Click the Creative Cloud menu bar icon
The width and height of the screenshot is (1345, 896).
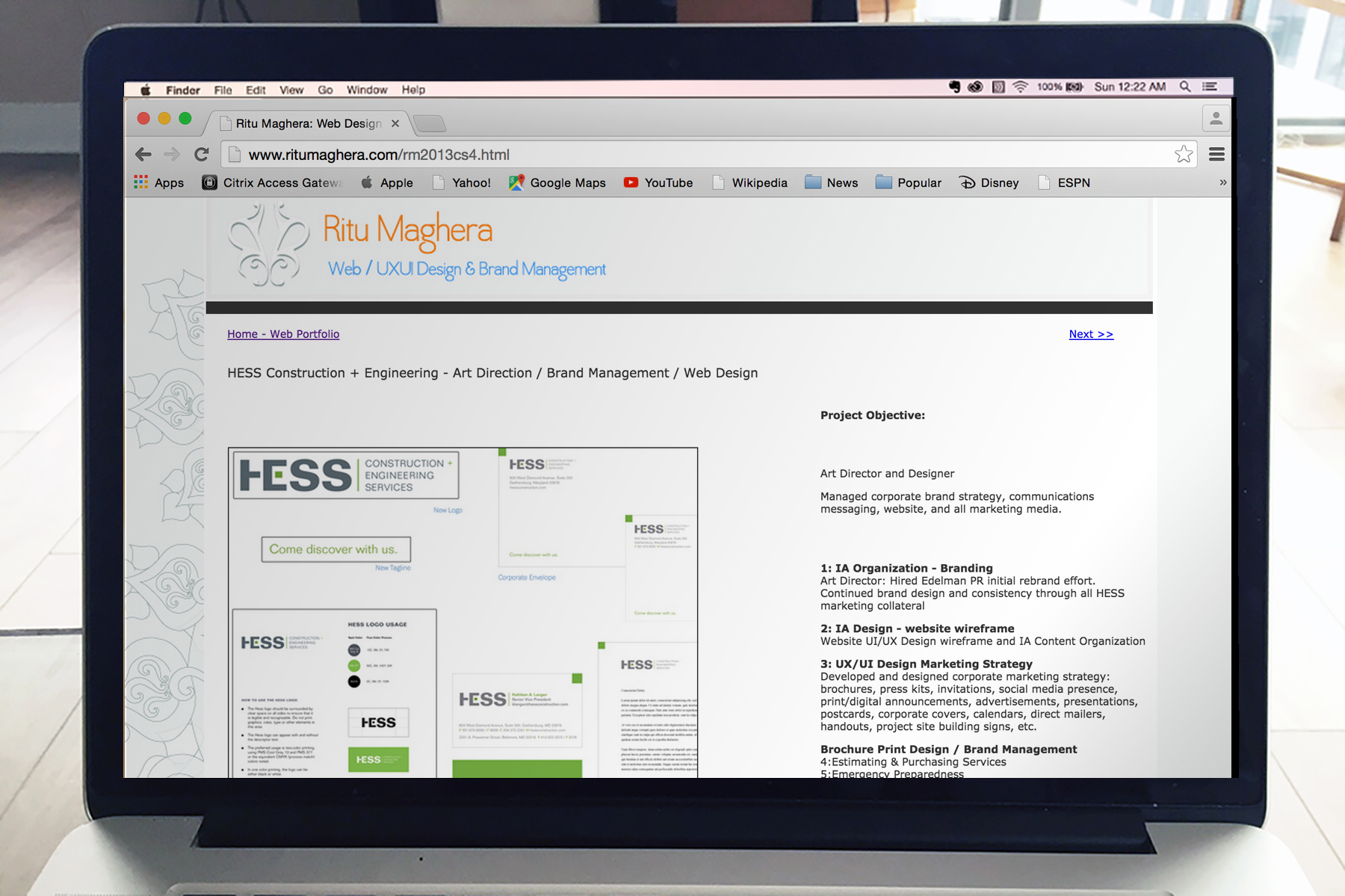[x=975, y=87]
